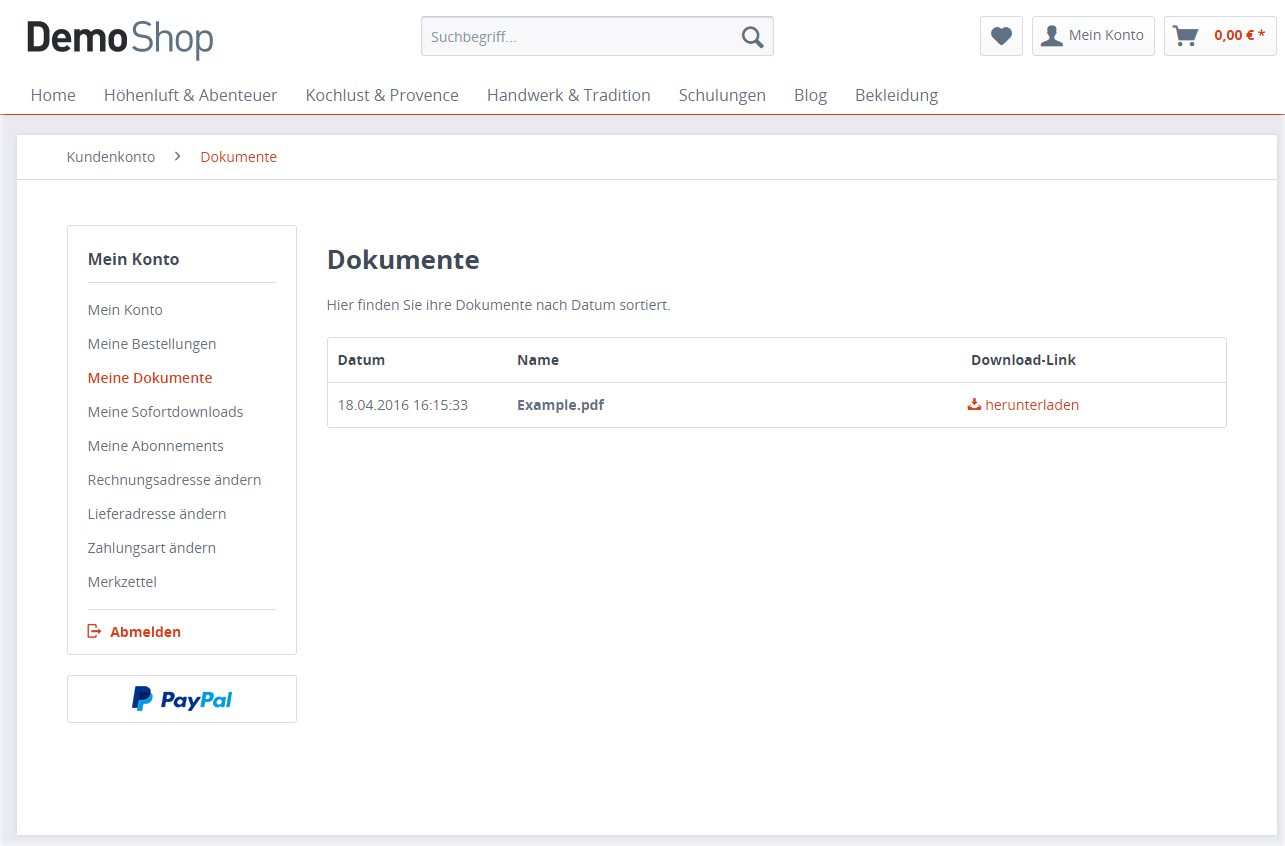The width and height of the screenshot is (1285, 846).
Task: Open Lieferadresse ändern link
Action: pyautogui.click(x=157, y=514)
